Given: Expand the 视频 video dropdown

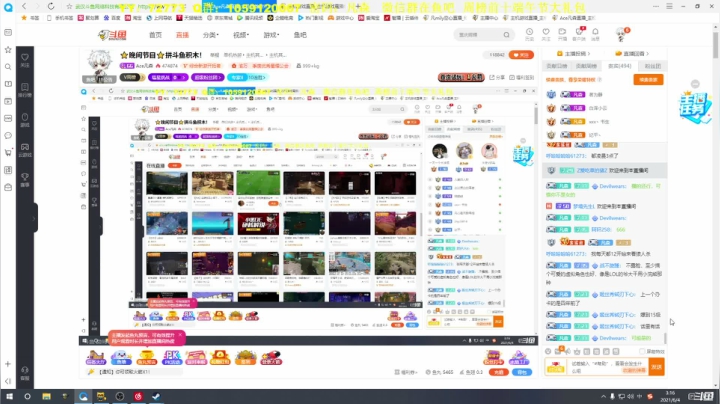Looking at the screenshot, I should [241, 35].
